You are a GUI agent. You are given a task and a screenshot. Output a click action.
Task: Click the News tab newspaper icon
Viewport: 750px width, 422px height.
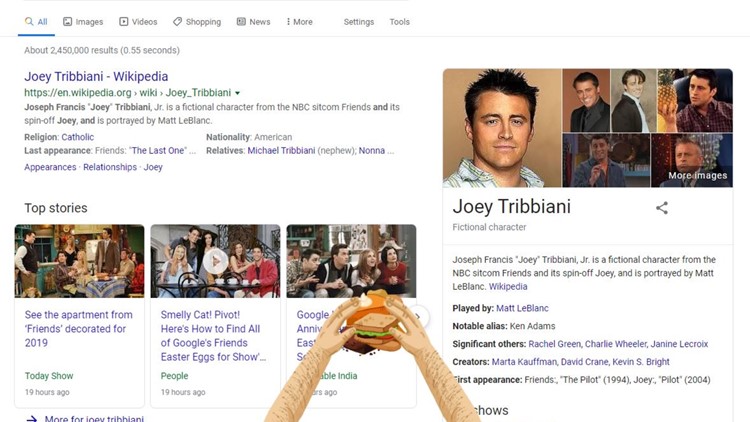click(x=241, y=22)
